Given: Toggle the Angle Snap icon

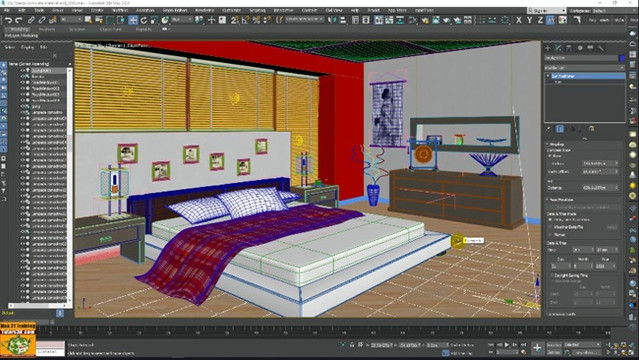Looking at the screenshot, I should pos(246,20).
